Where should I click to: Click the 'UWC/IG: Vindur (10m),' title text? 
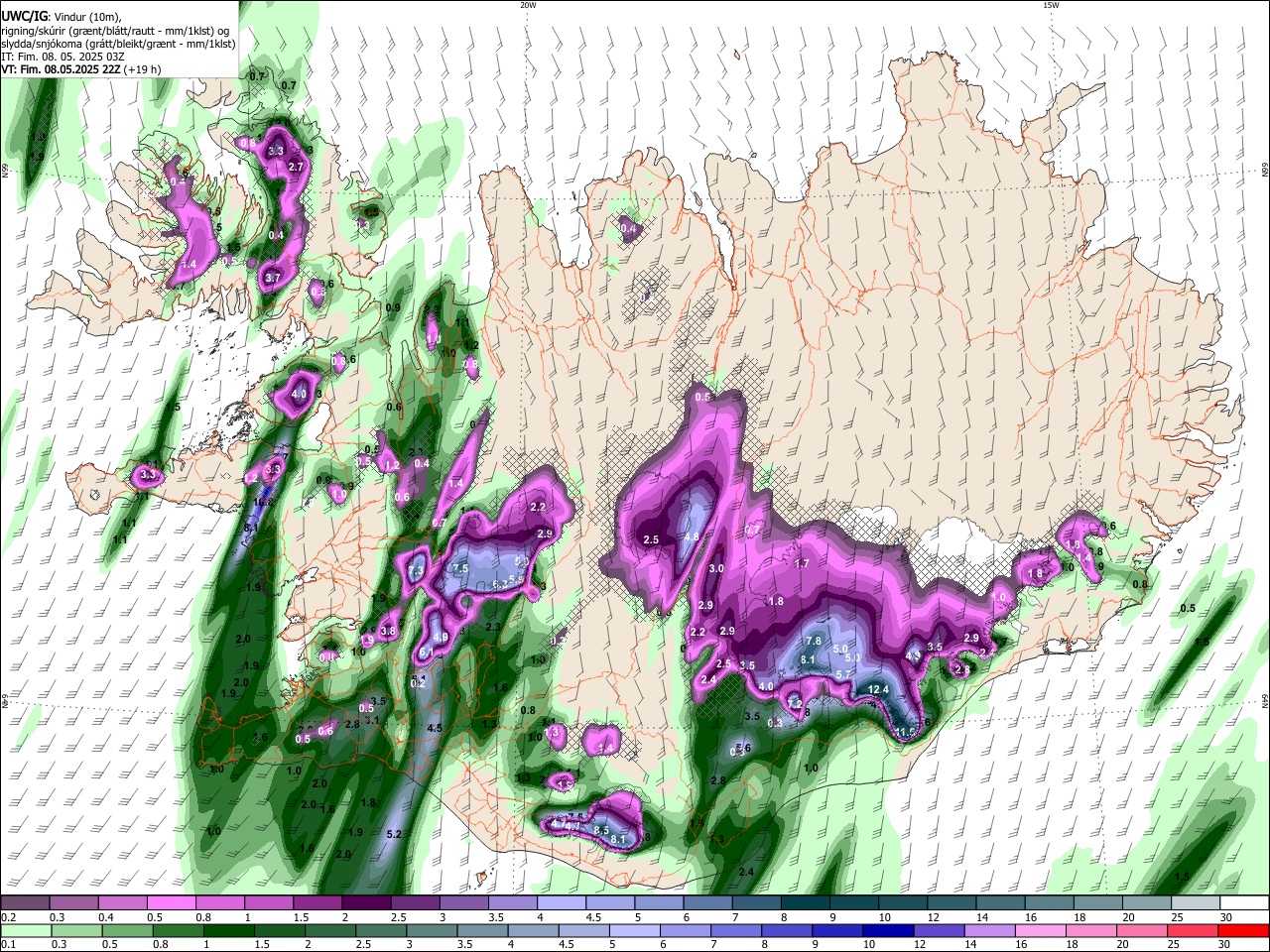tap(62, 17)
